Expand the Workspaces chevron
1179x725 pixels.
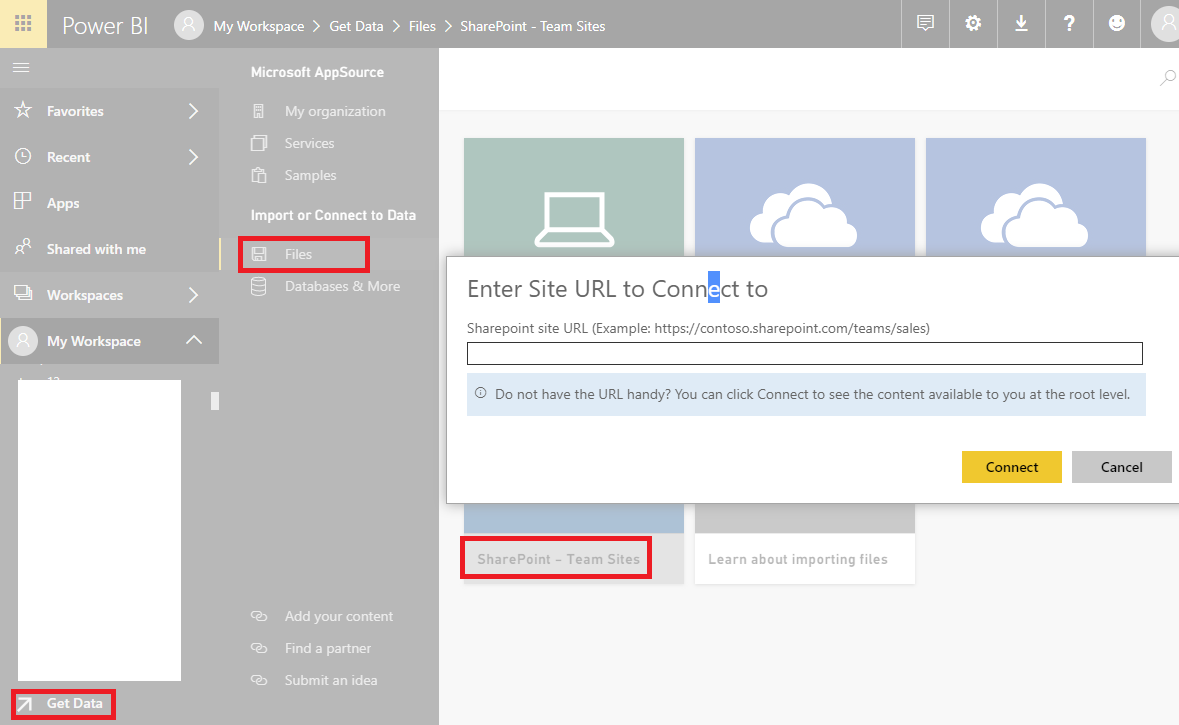(x=193, y=295)
